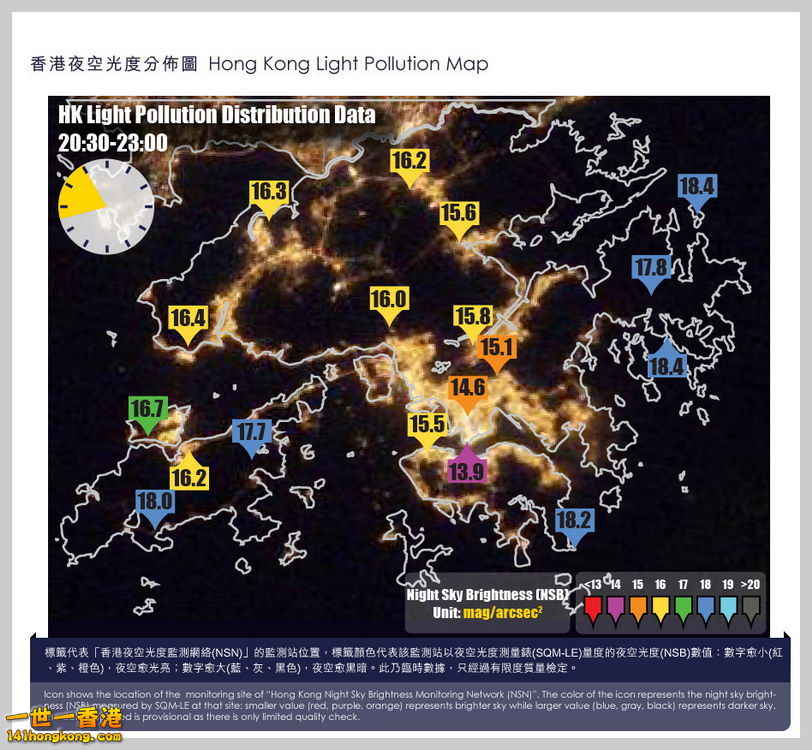Select the blue 17.8 station marker
Screen dimensions: 812x750
point(651,270)
